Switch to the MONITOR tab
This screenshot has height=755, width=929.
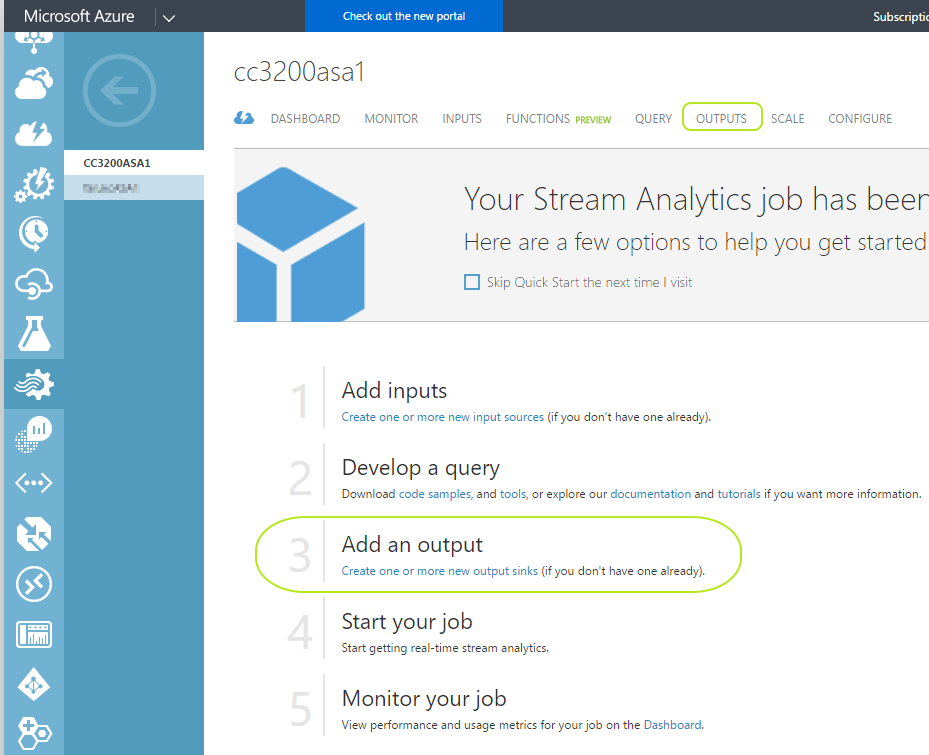pyautogui.click(x=391, y=119)
